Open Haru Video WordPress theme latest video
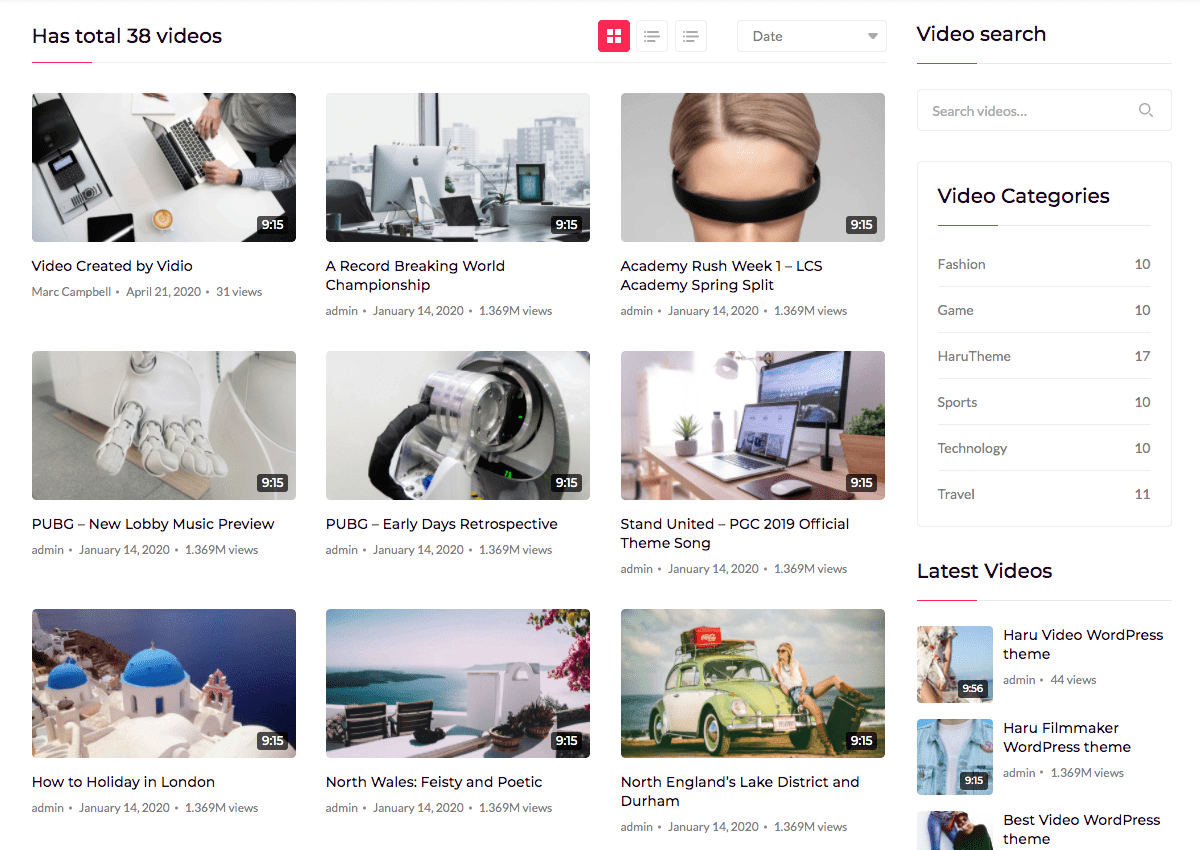Screen dimensions: 1200x850 pos(1083,644)
